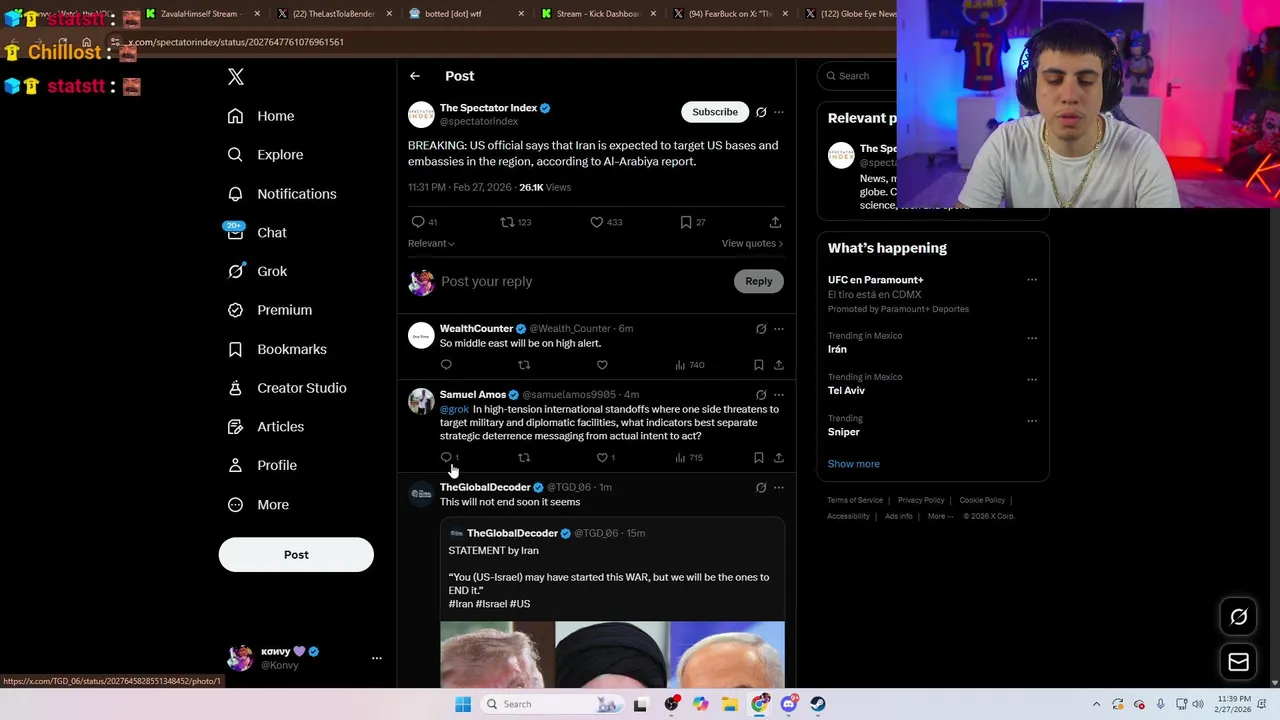Open Grok floating button at bottom right
Screen dimensions: 1280x720
[1238, 617]
